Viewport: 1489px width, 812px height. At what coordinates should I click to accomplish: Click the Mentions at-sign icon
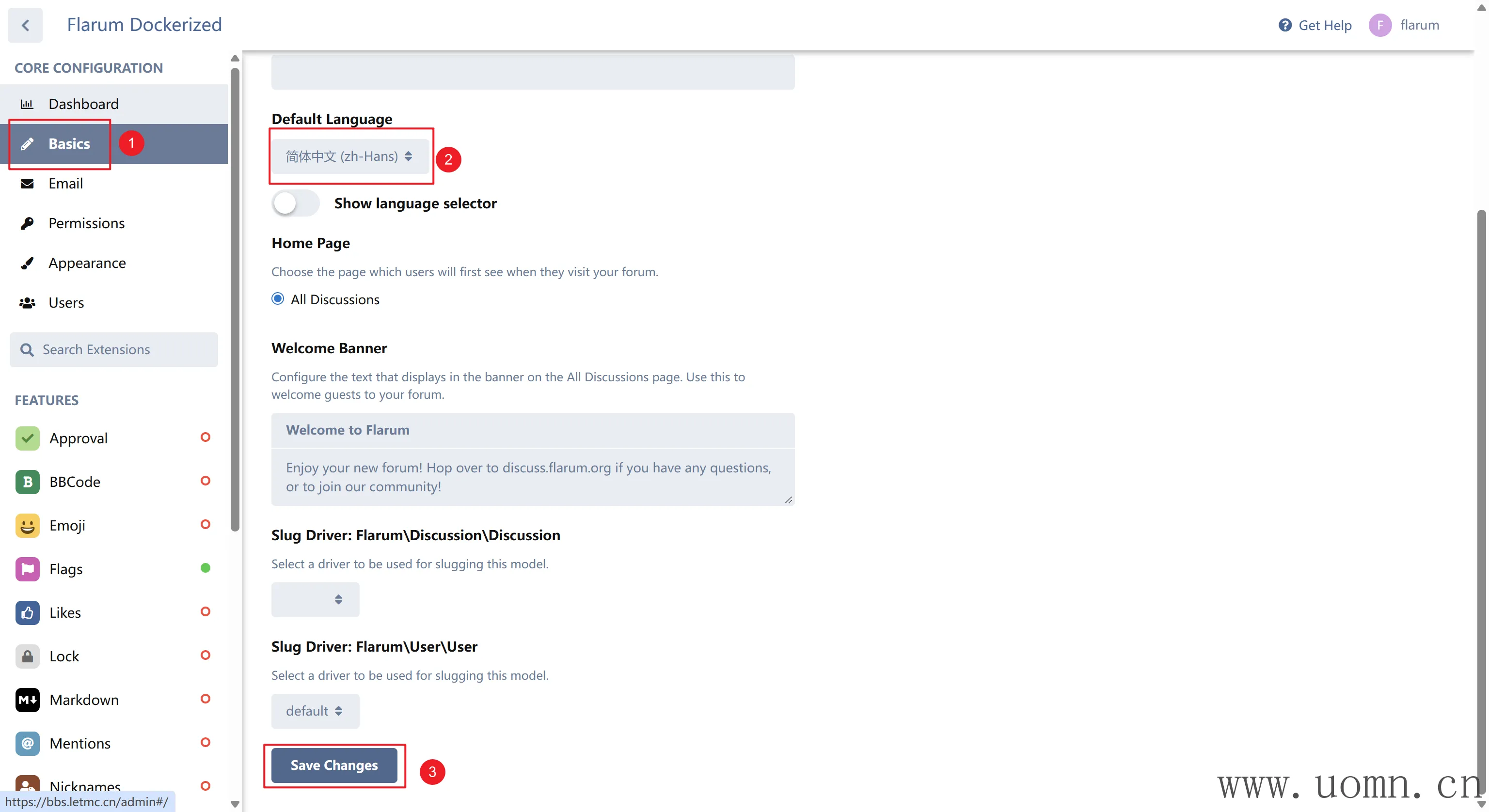(27, 743)
